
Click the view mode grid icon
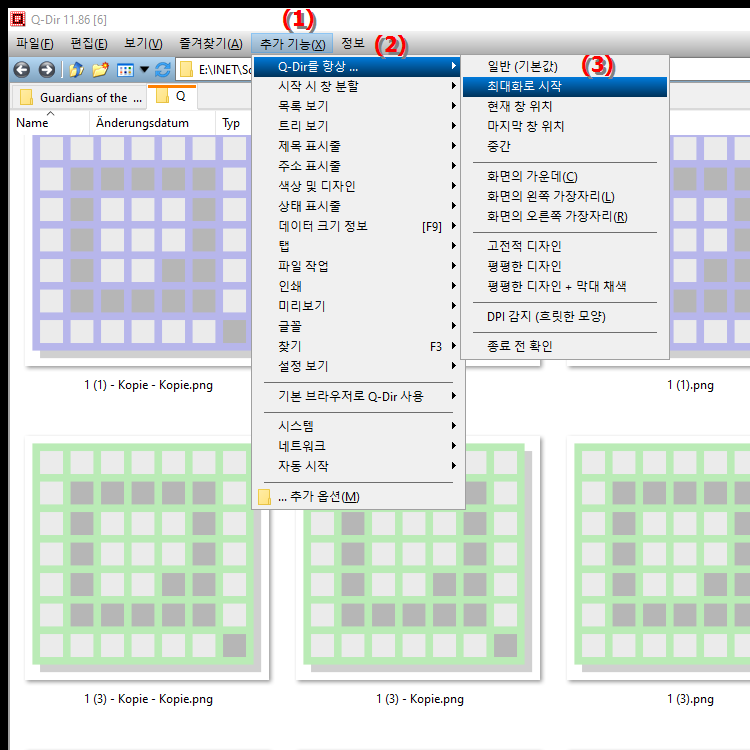click(x=125, y=70)
